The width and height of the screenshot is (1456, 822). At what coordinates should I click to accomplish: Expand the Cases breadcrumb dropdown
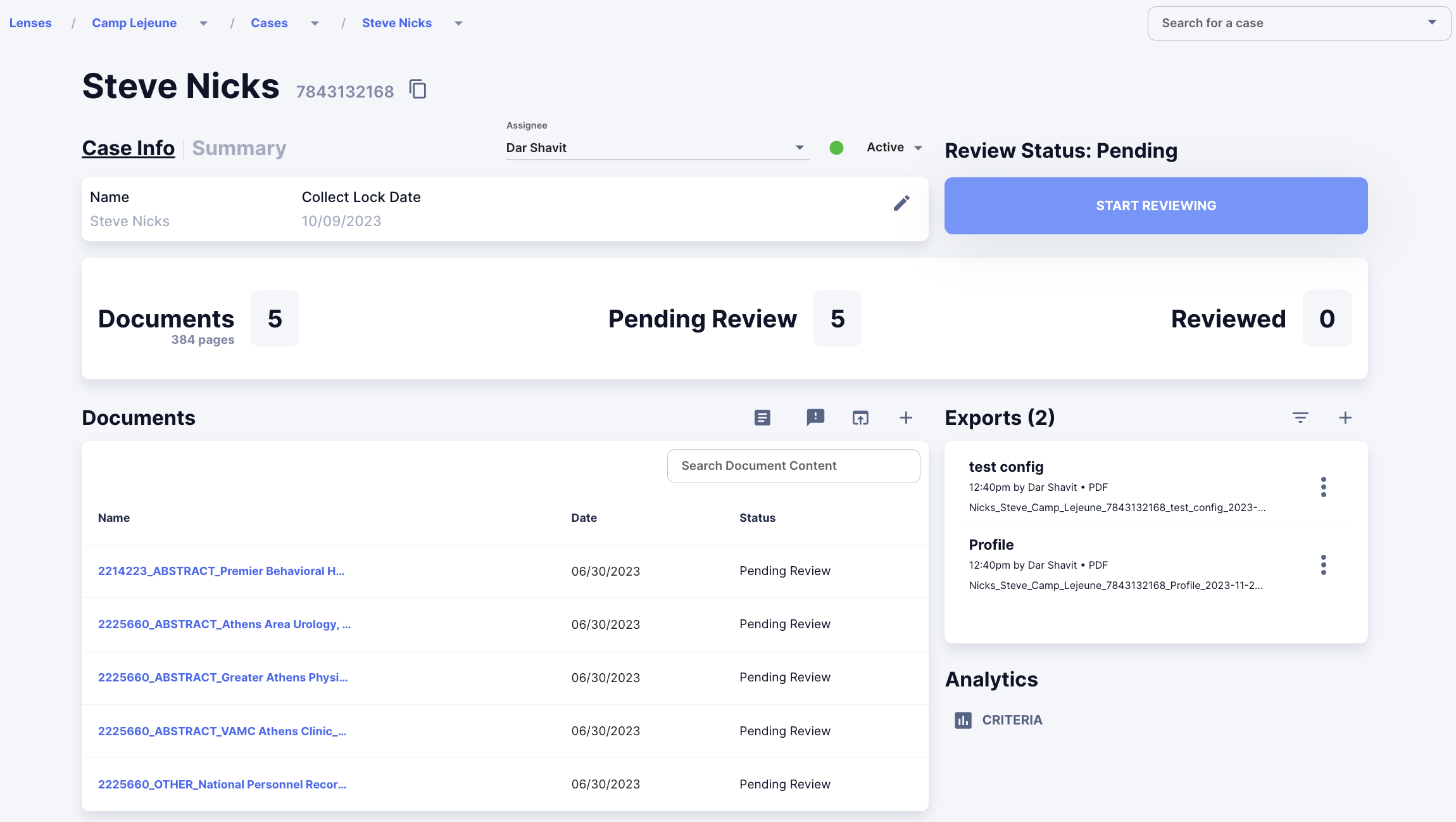[x=315, y=23]
